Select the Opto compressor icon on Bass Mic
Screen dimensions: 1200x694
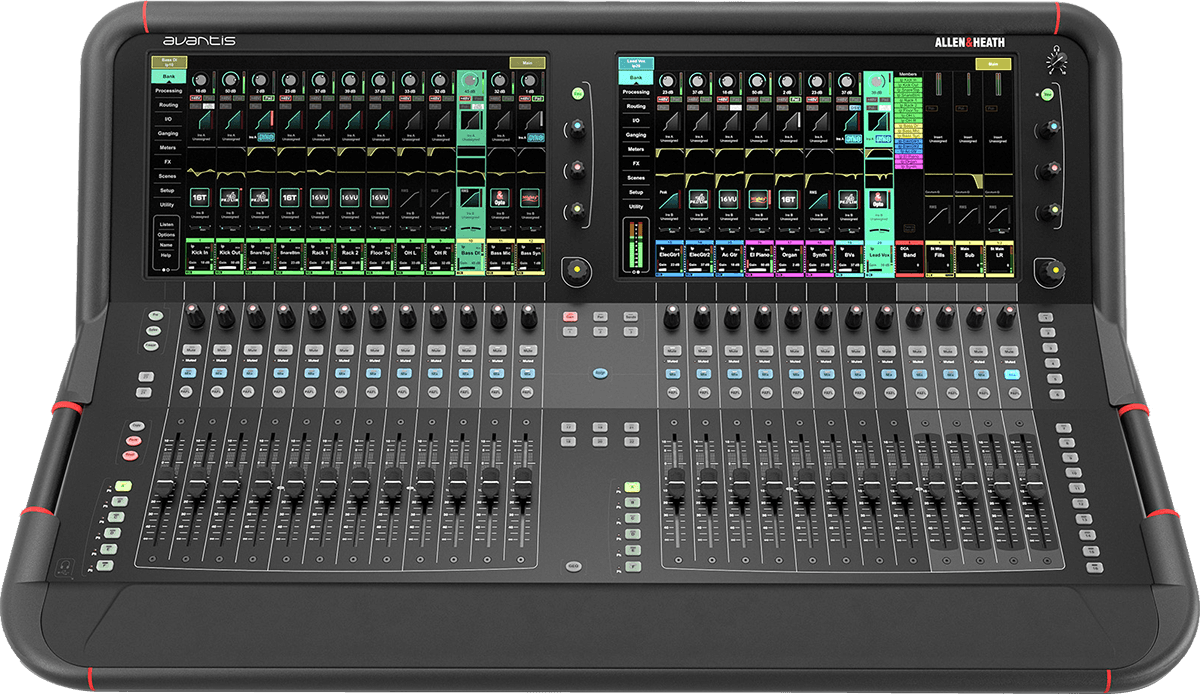[x=499, y=198]
